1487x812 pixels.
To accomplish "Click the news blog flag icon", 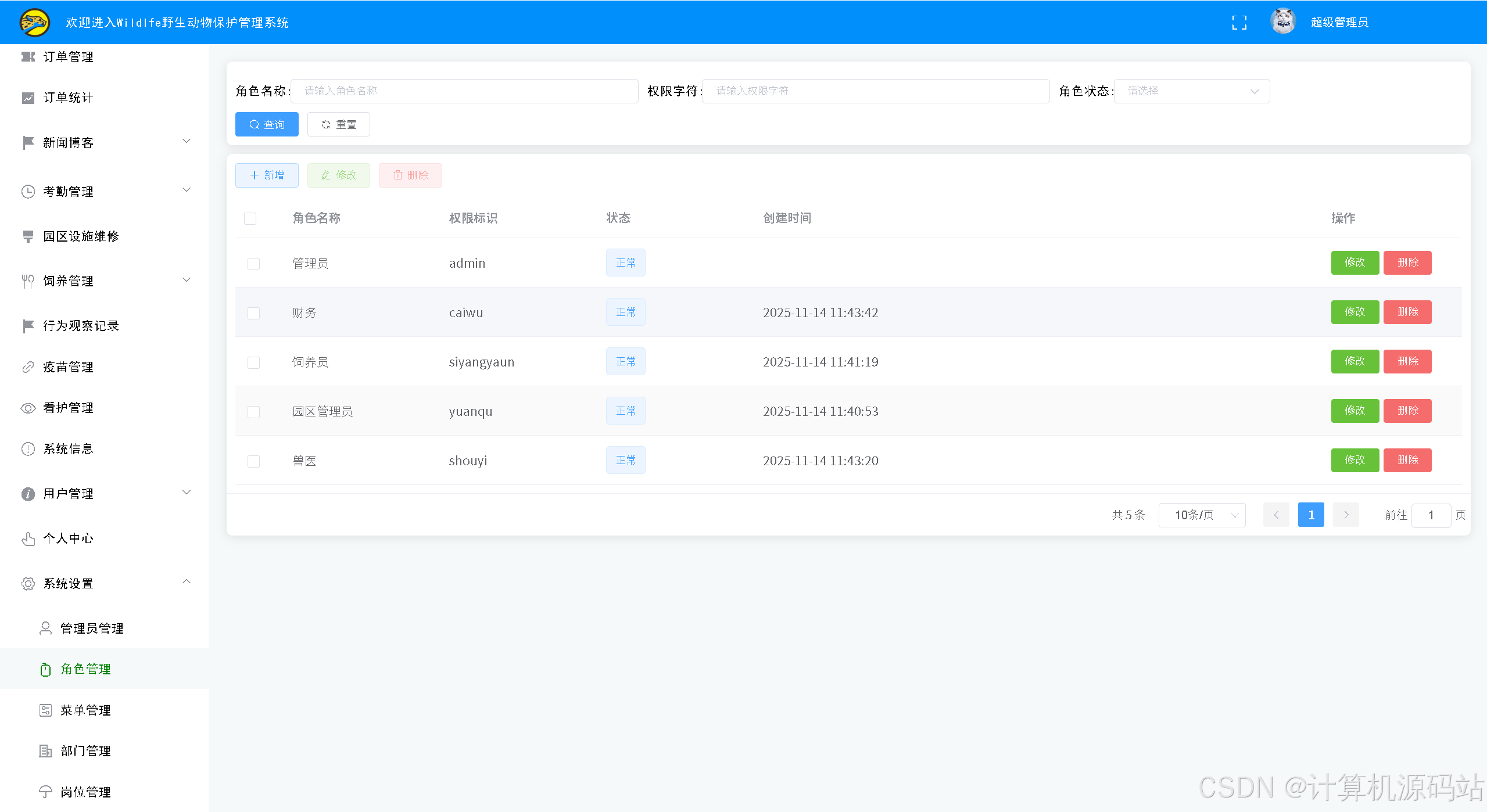I will pyautogui.click(x=28, y=142).
